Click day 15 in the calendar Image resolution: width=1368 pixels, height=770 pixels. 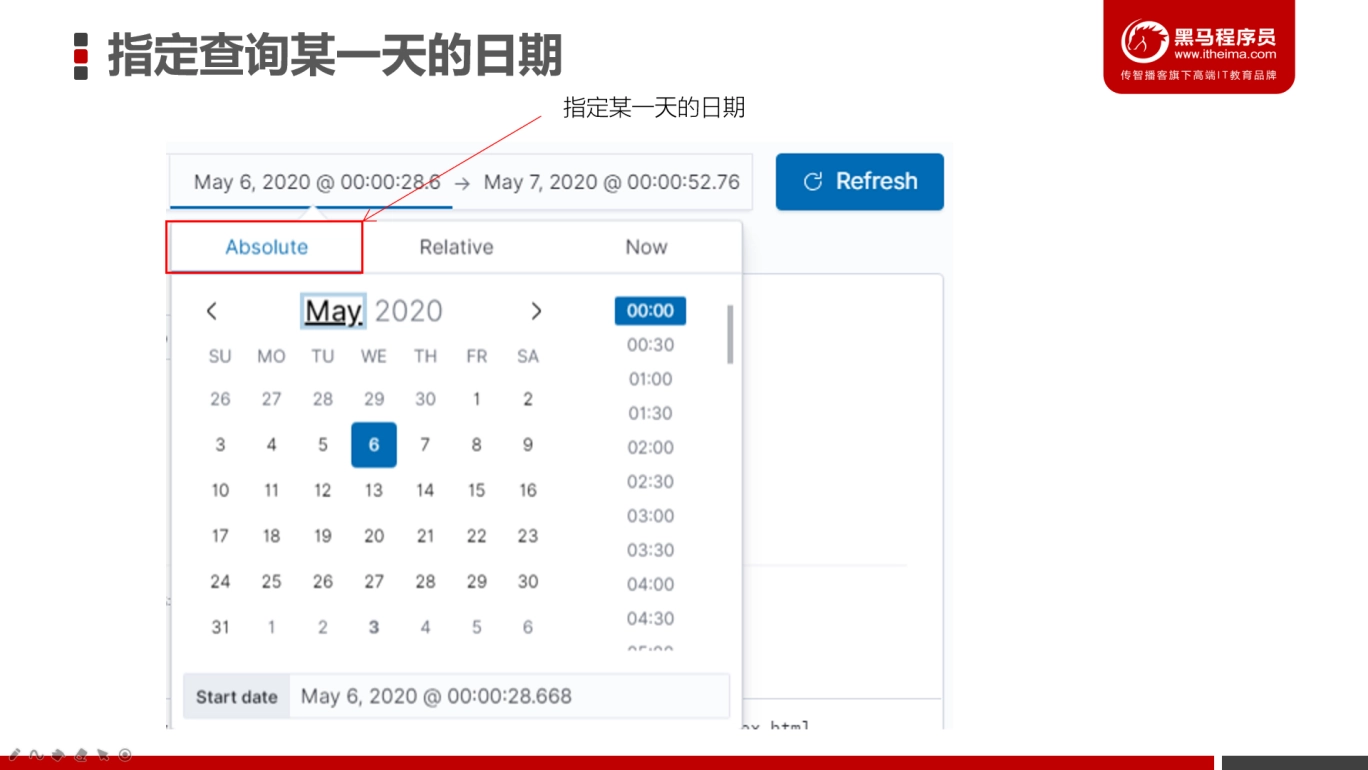(x=477, y=490)
